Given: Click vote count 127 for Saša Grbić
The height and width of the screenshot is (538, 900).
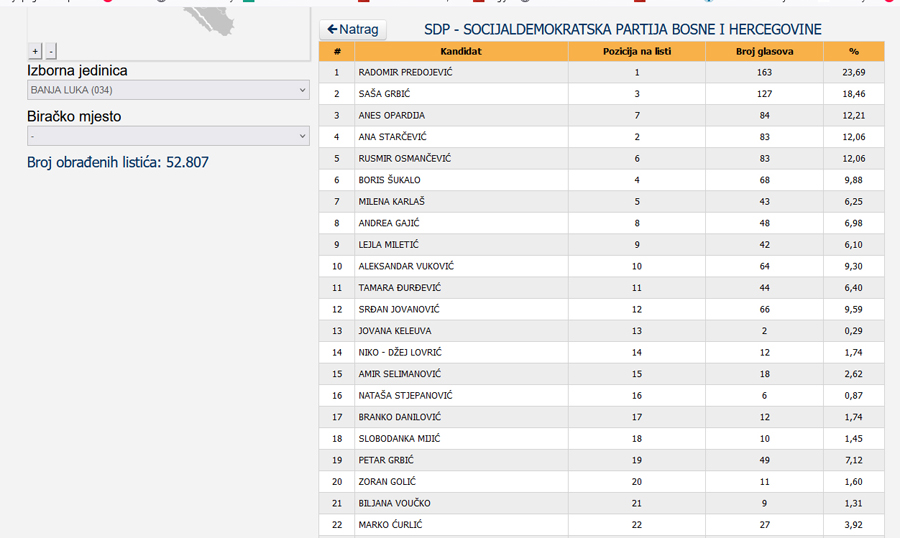Looking at the screenshot, I should [x=765, y=94].
